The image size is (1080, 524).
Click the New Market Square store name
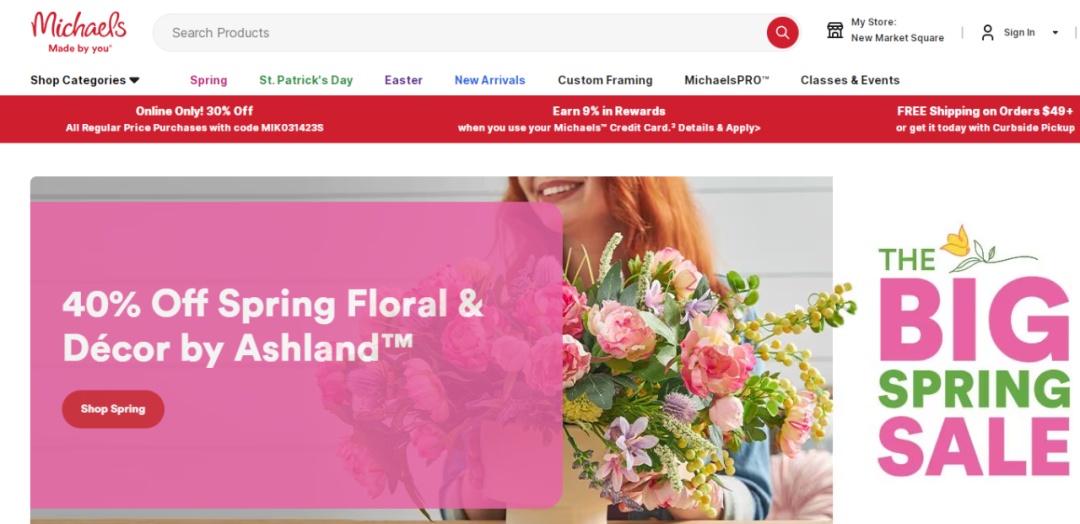[x=897, y=38]
